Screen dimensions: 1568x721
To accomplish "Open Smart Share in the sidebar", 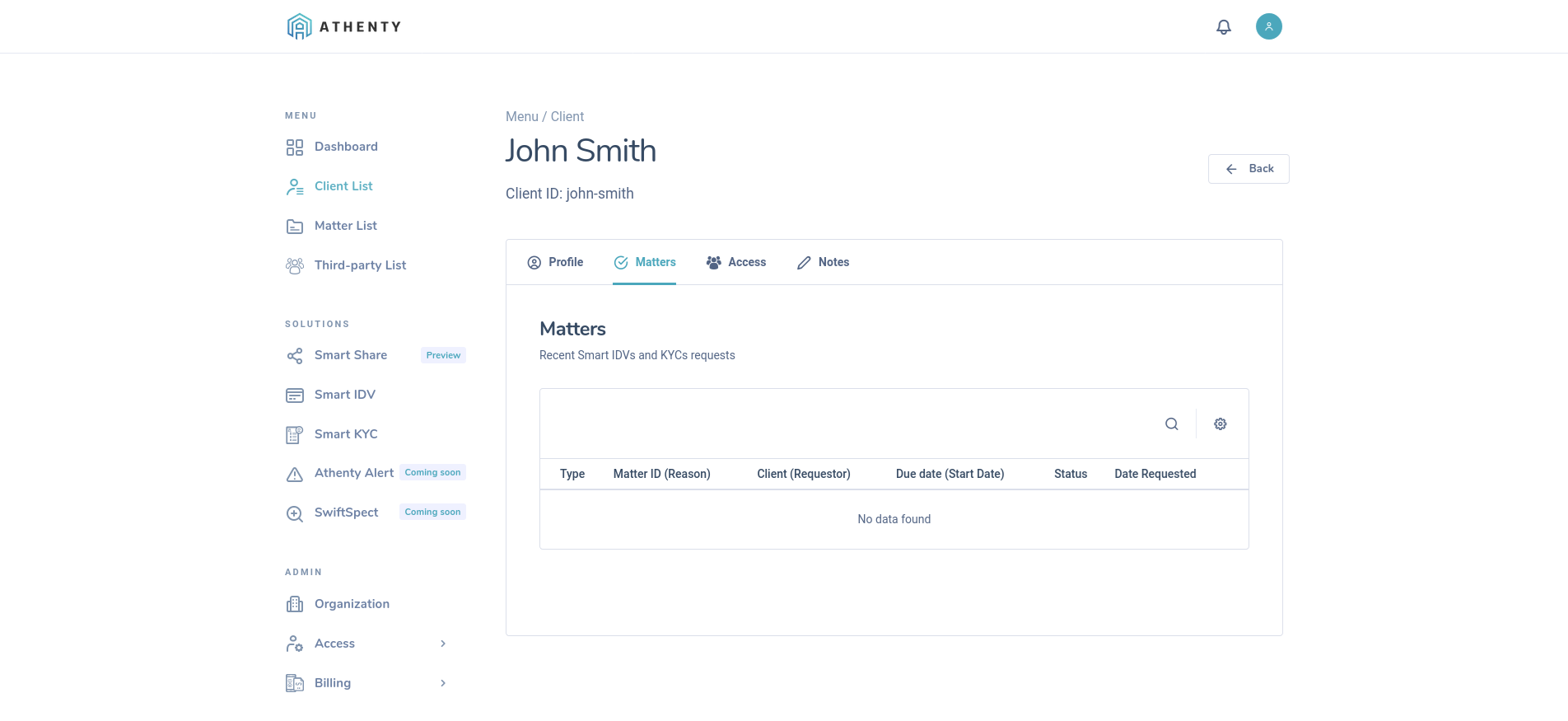I will (x=350, y=355).
